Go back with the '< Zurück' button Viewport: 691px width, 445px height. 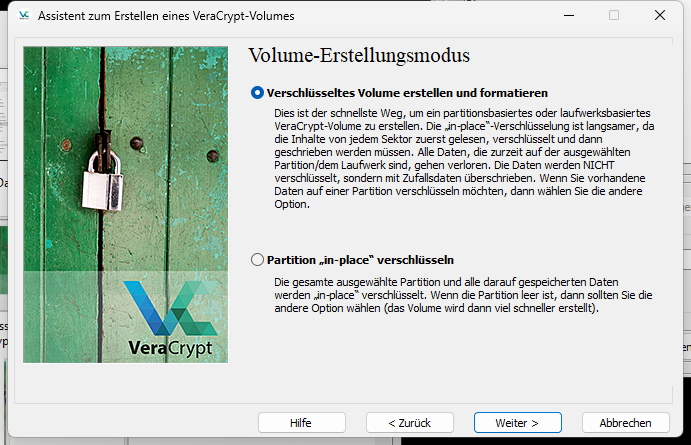[410, 423]
